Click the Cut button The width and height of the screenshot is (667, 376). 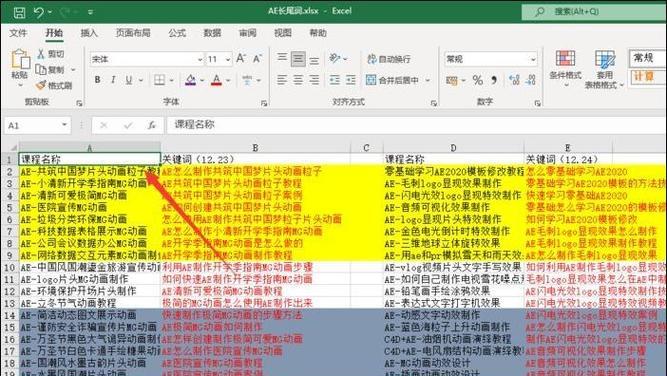coord(50,54)
